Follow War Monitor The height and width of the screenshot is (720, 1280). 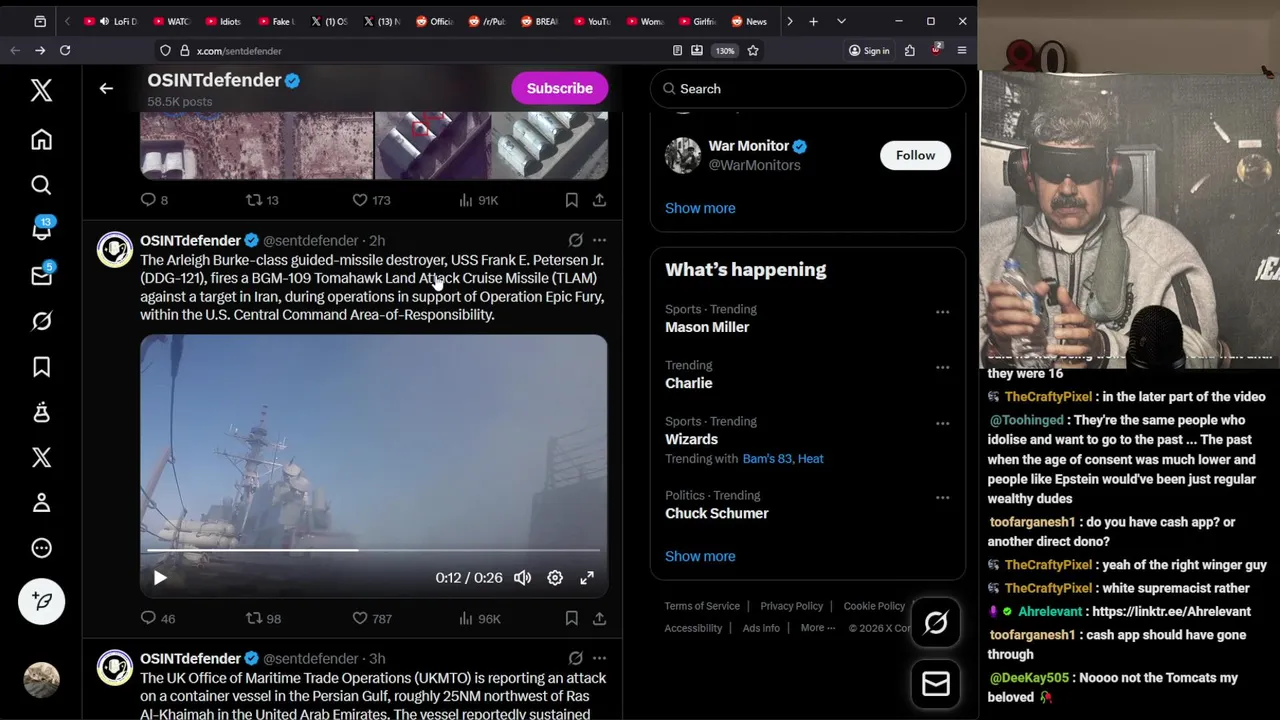coord(915,155)
